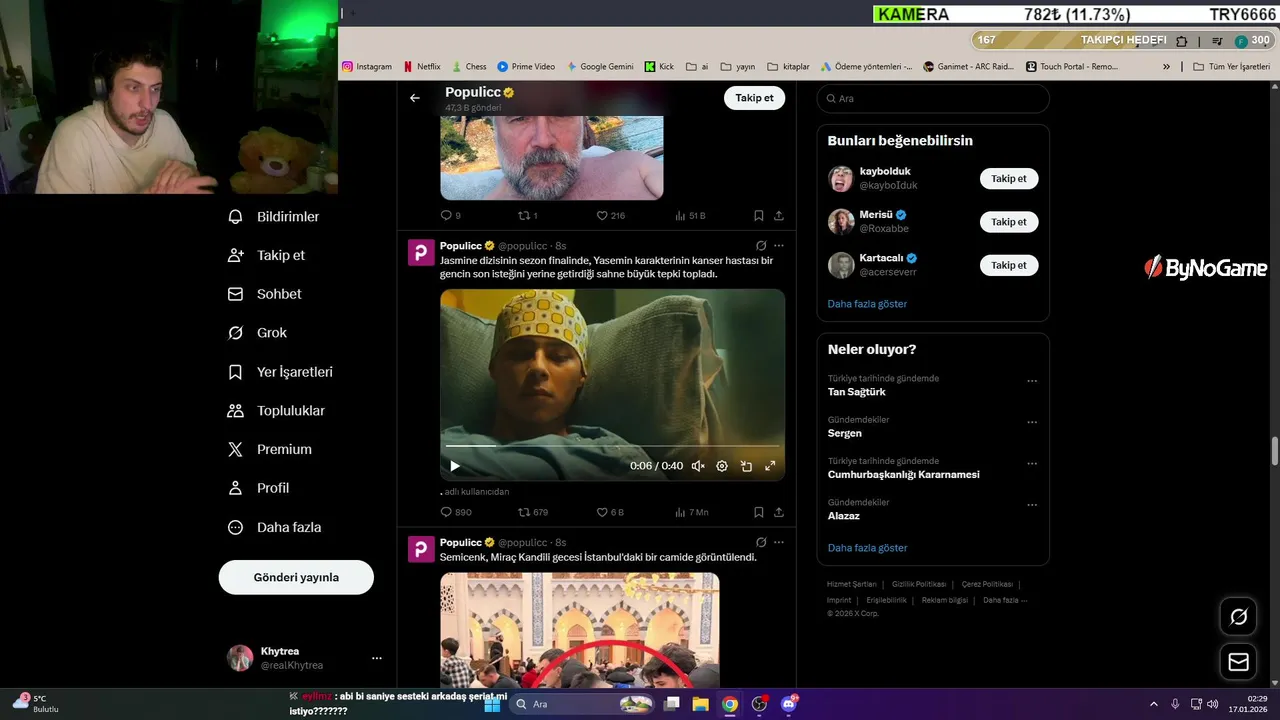Open more options dots on Jasmine post
Viewport: 1280px width, 720px height.
point(779,246)
